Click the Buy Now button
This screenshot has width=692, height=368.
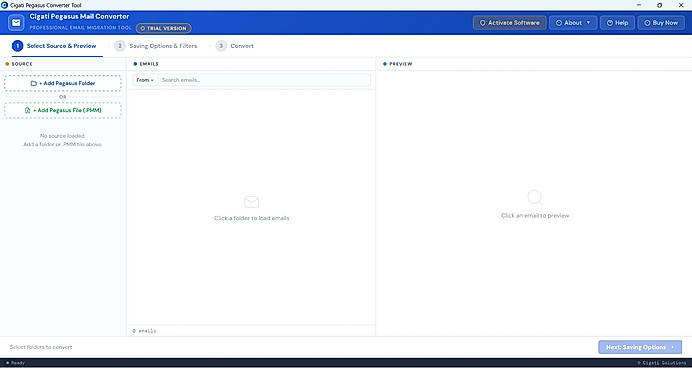point(661,23)
